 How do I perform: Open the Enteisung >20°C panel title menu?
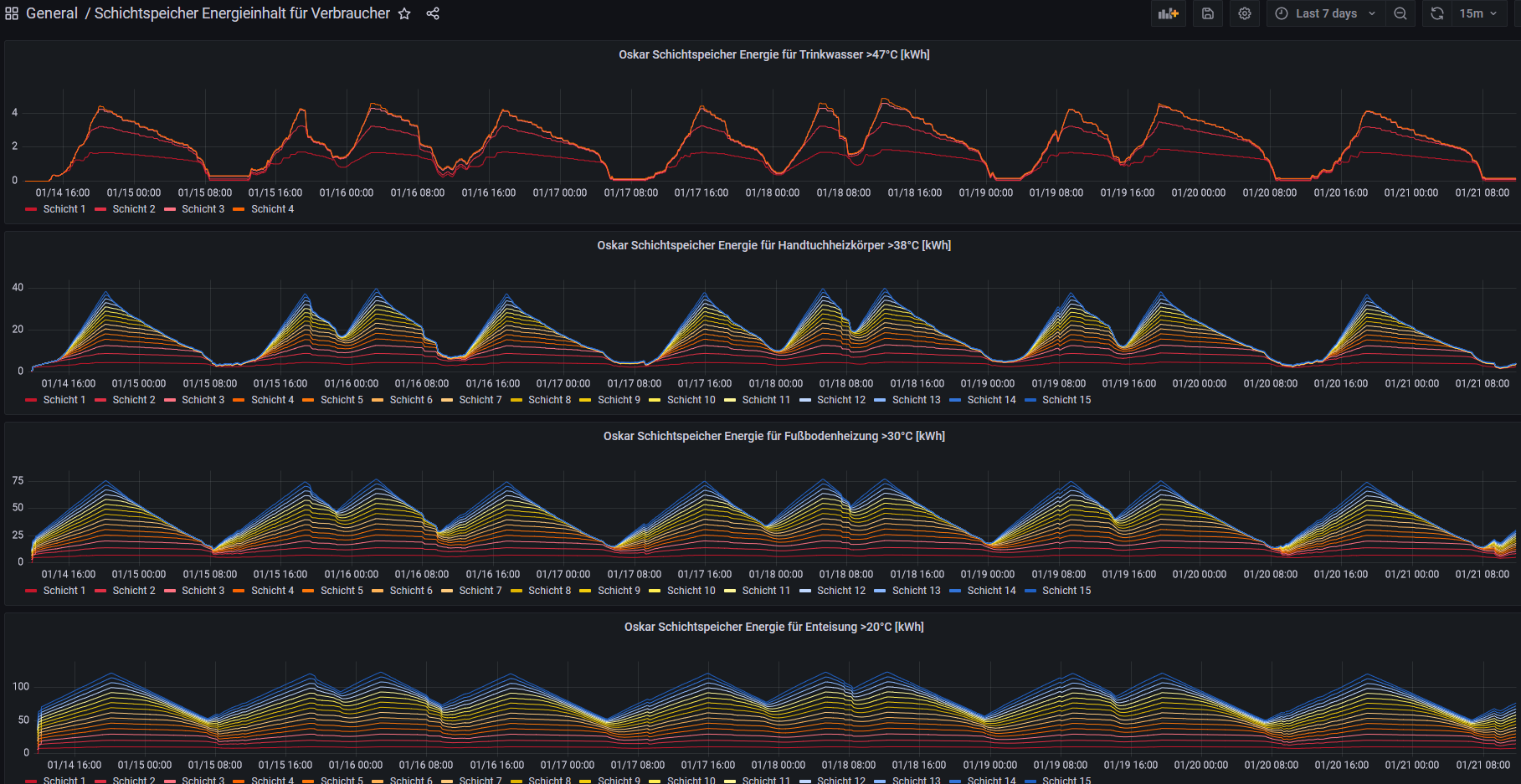(x=773, y=627)
